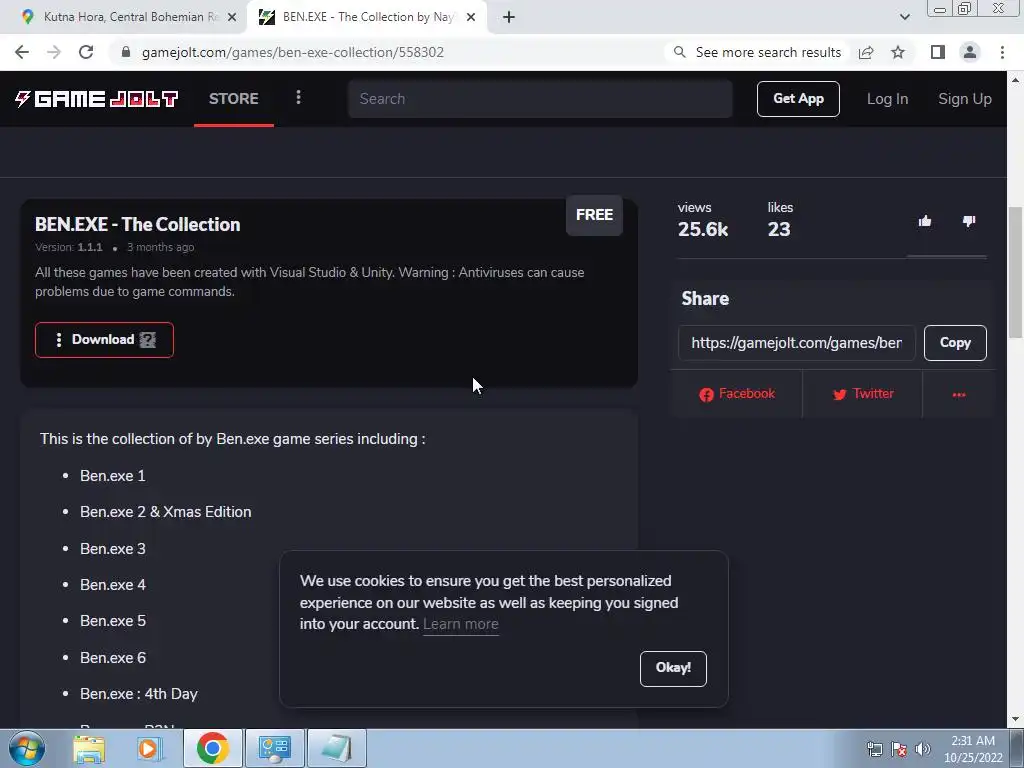Click See more search results magnifier
Viewport: 1024px width, 768px height.
(x=679, y=52)
